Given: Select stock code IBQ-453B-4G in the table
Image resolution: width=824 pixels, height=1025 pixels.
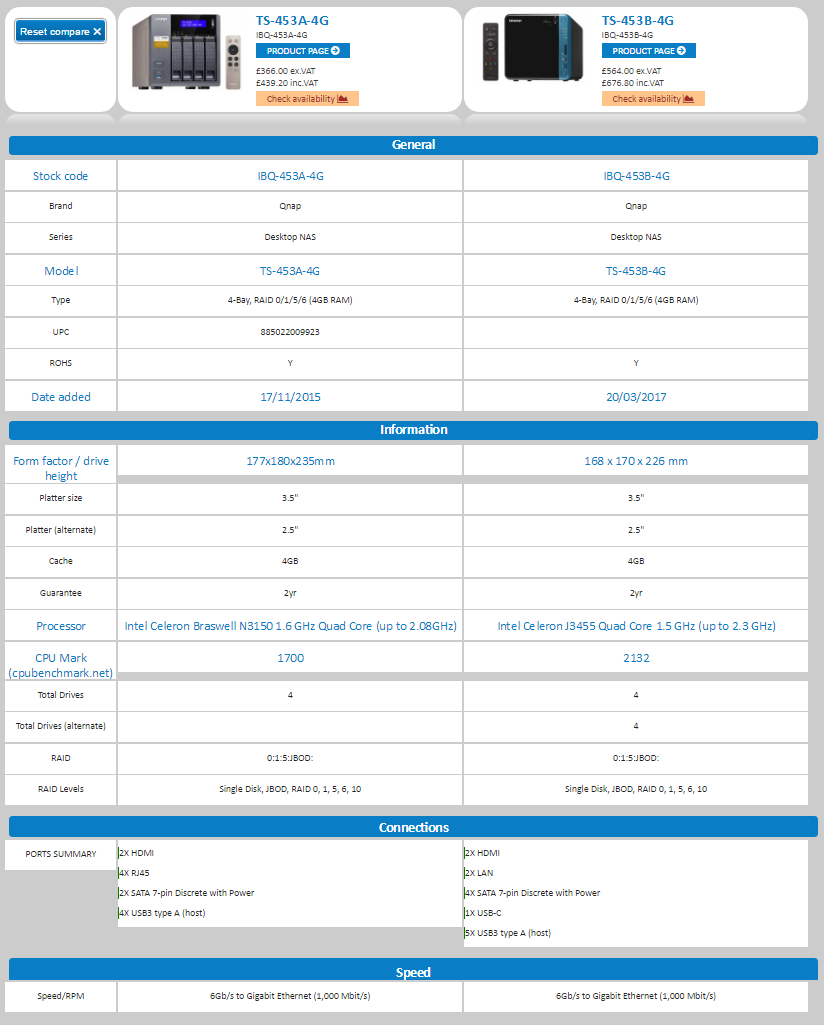Looking at the screenshot, I should [636, 176].
